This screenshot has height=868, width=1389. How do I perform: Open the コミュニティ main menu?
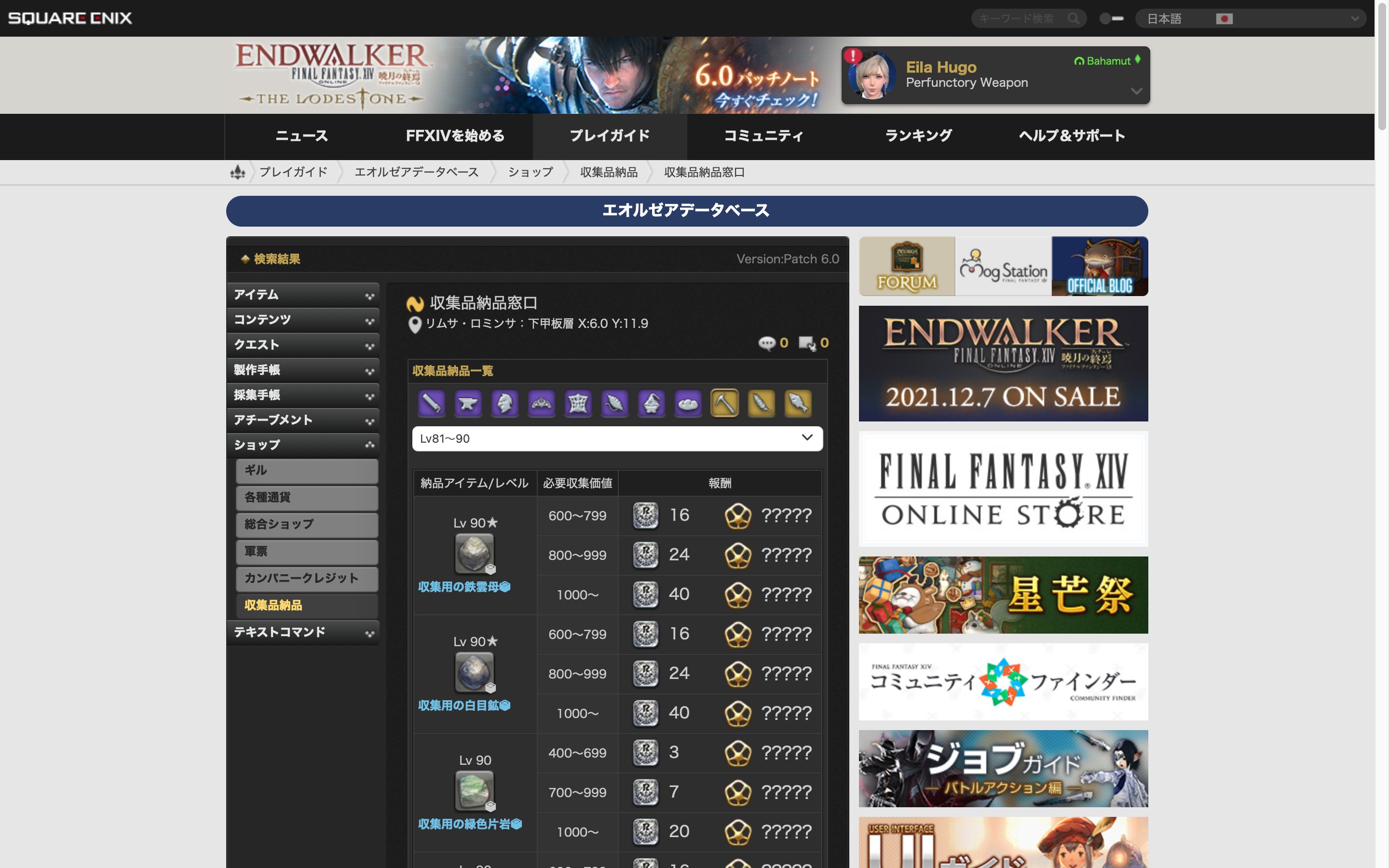[764, 136]
